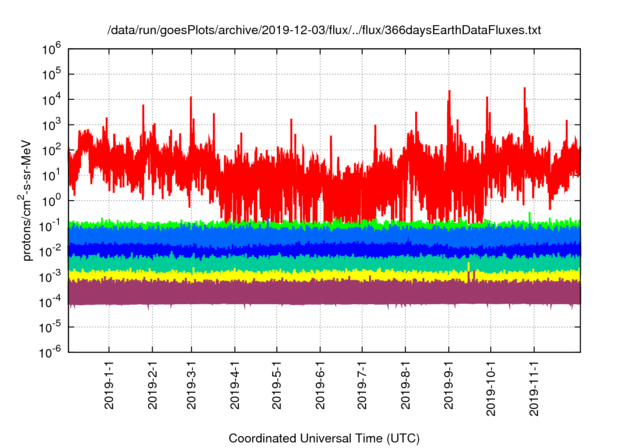Click the 2019-5-1 date label
The width and height of the screenshot is (640, 448).
point(276,385)
